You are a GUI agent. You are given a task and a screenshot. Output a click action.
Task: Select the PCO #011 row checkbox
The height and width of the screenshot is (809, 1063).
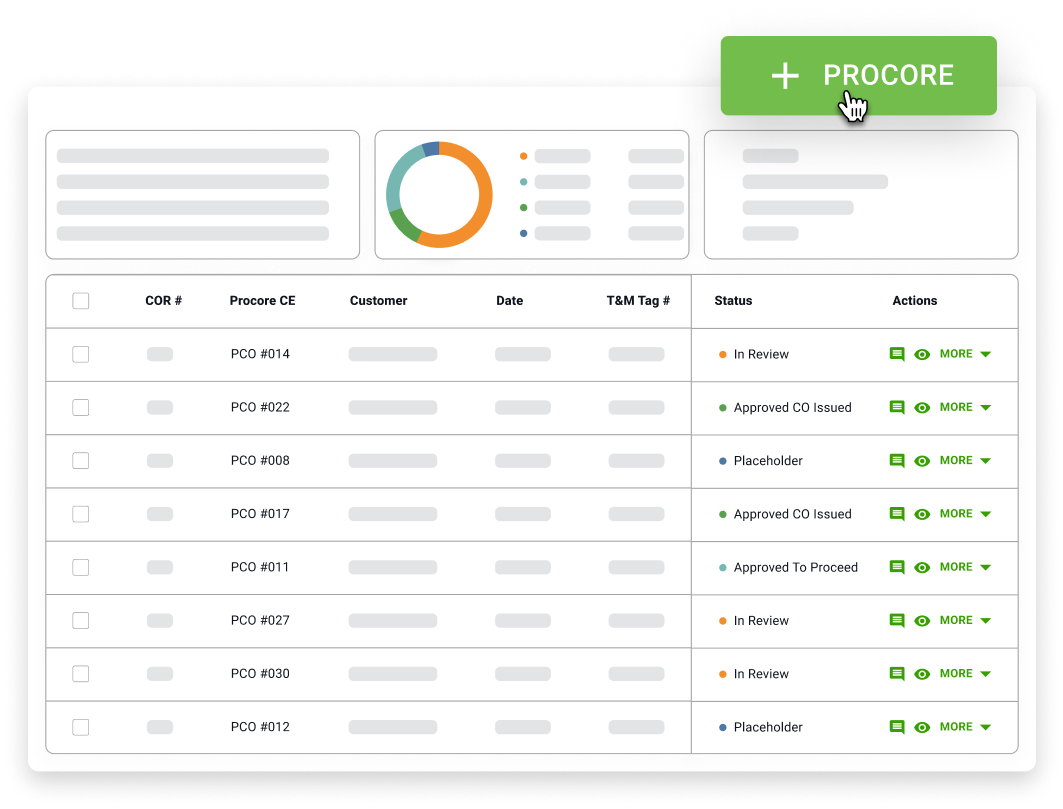81,567
